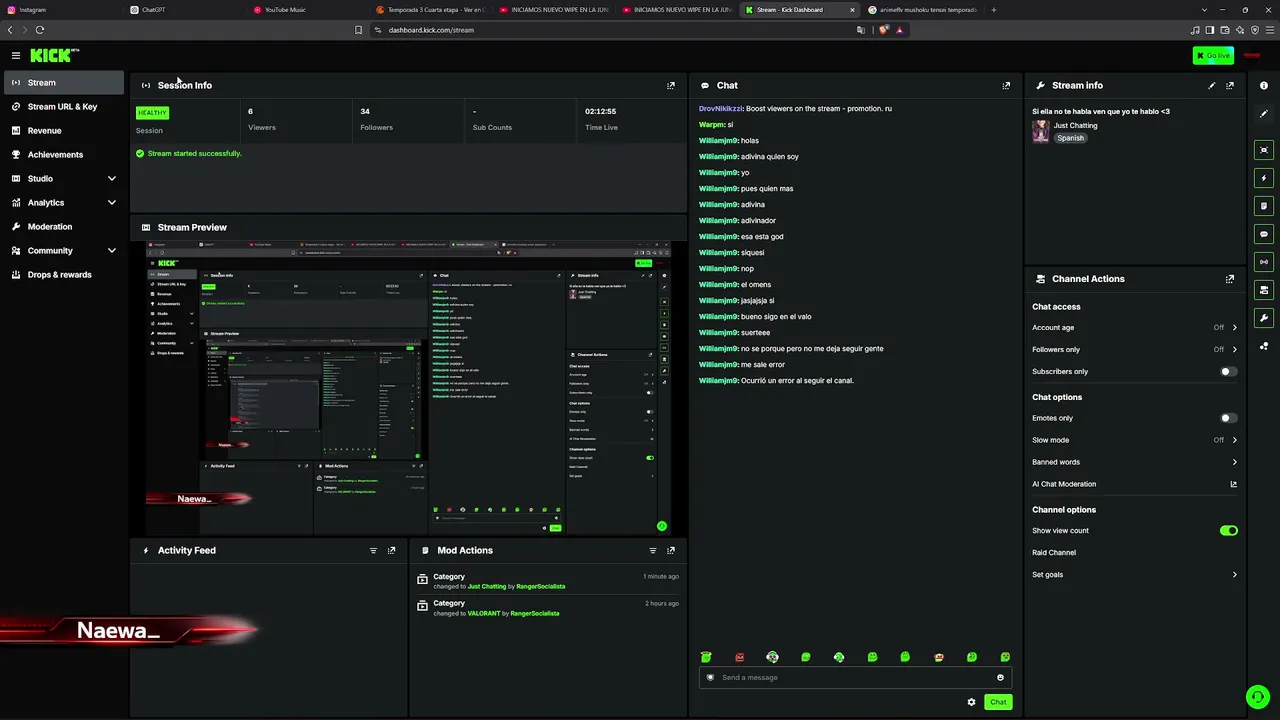This screenshot has height=720, width=1280.
Task: Open the support chat bubble at bottom right
Action: point(1257,697)
